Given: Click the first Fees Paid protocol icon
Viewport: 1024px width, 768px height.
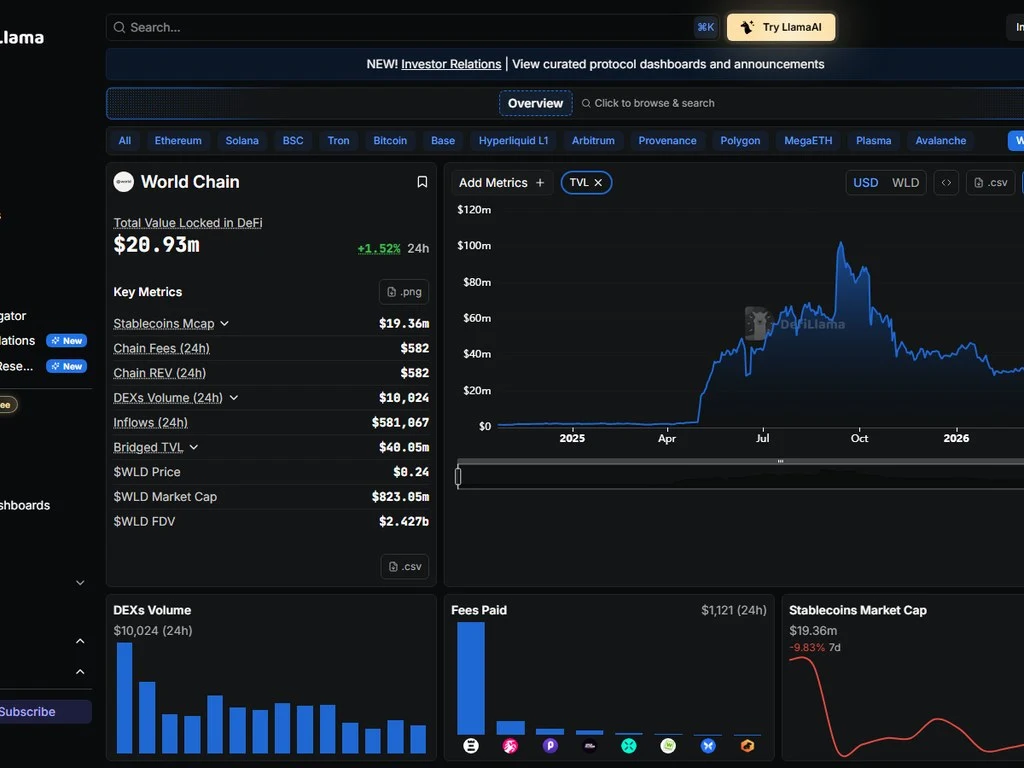Looking at the screenshot, I should pyautogui.click(x=471, y=746).
